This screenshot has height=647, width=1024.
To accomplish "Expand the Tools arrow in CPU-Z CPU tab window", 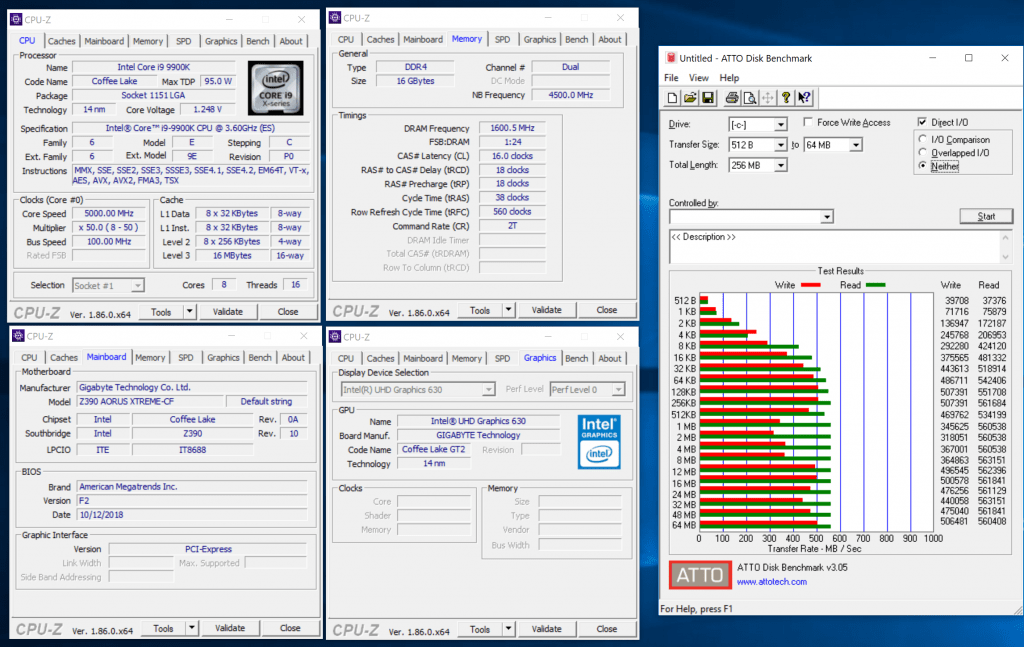I will [x=189, y=312].
